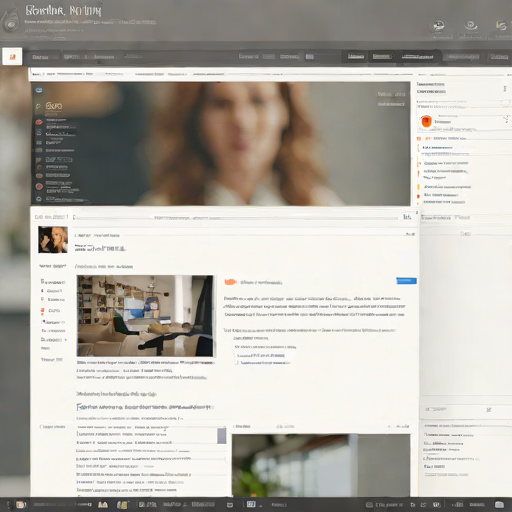Expand the small arrow beside left list item
512x512 pixels.
pos(66,340)
